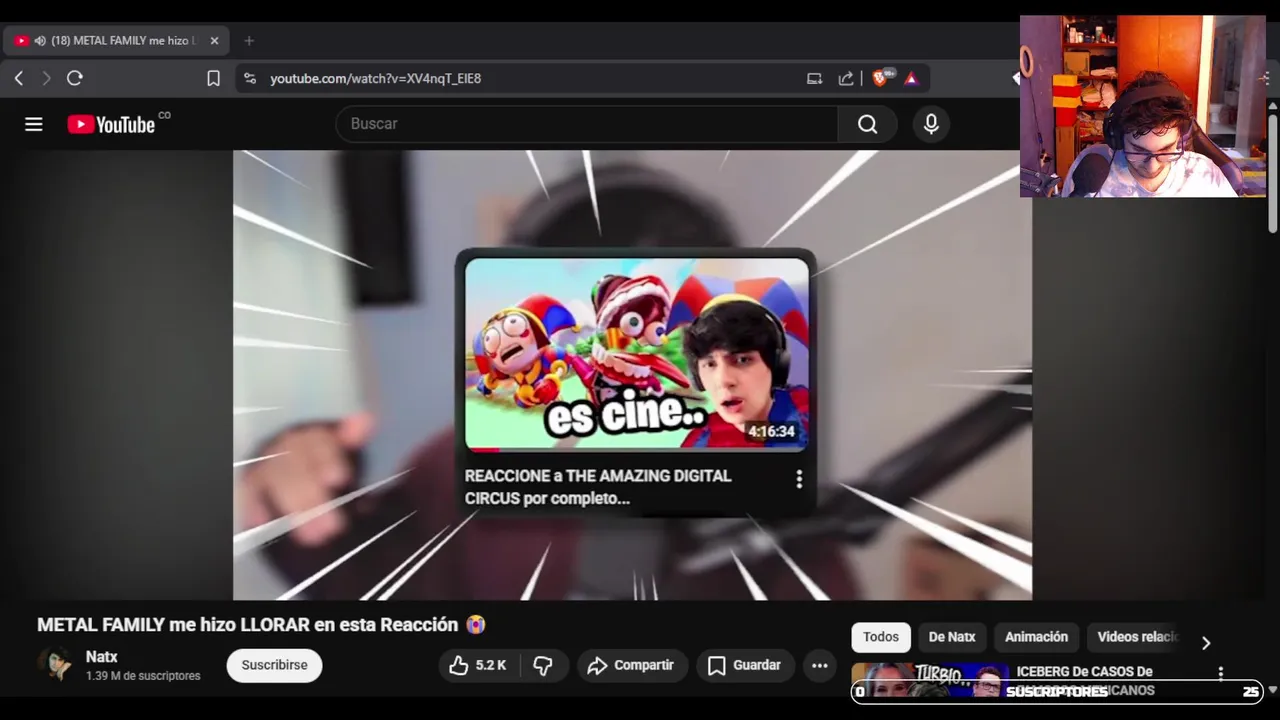Open the Natx channel name link
The height and width of the screenshot is (720, 1280).
click(102, 657)
